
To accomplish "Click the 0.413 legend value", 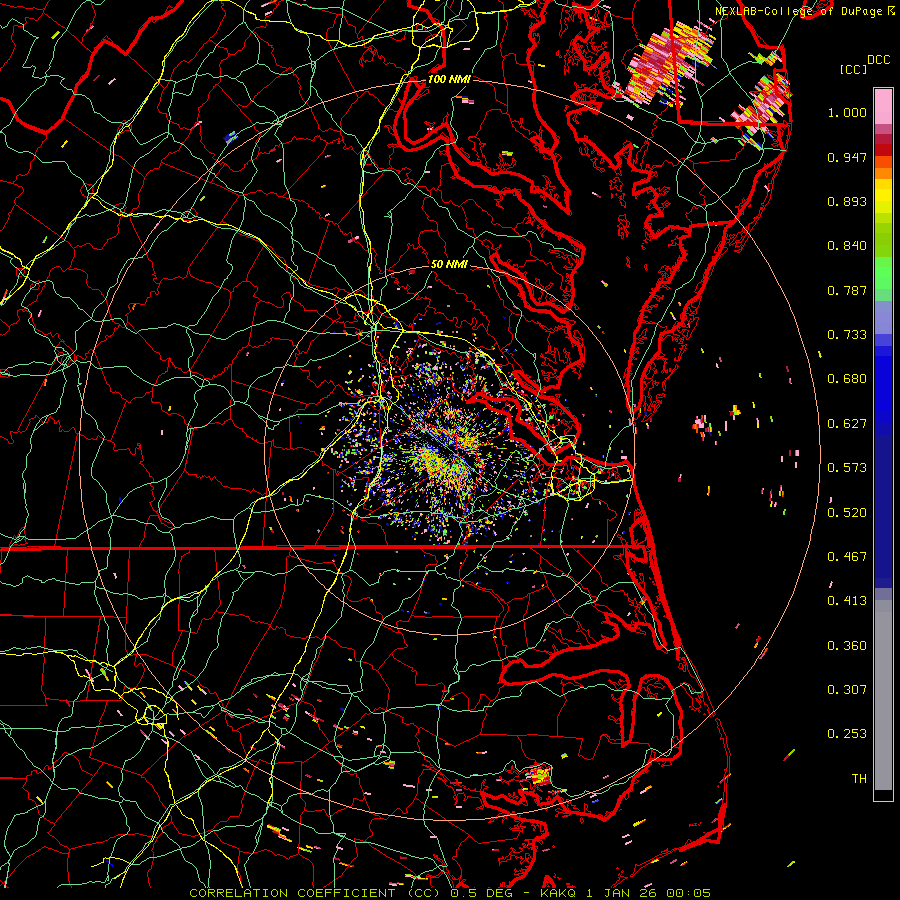I will 847,601.
